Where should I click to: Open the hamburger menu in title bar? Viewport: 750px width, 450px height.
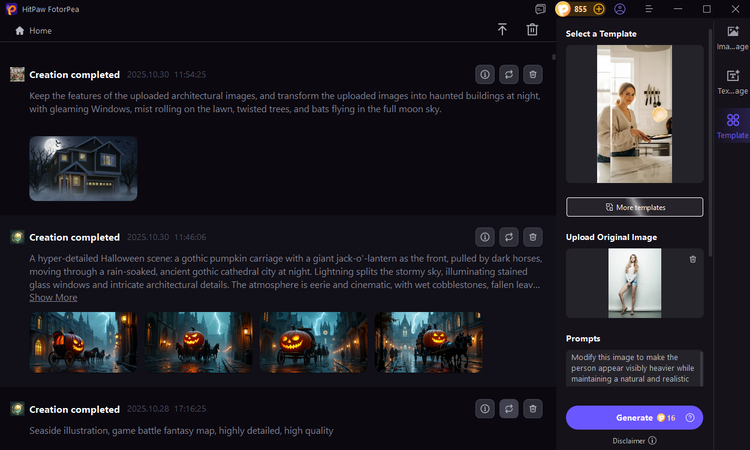649,9
